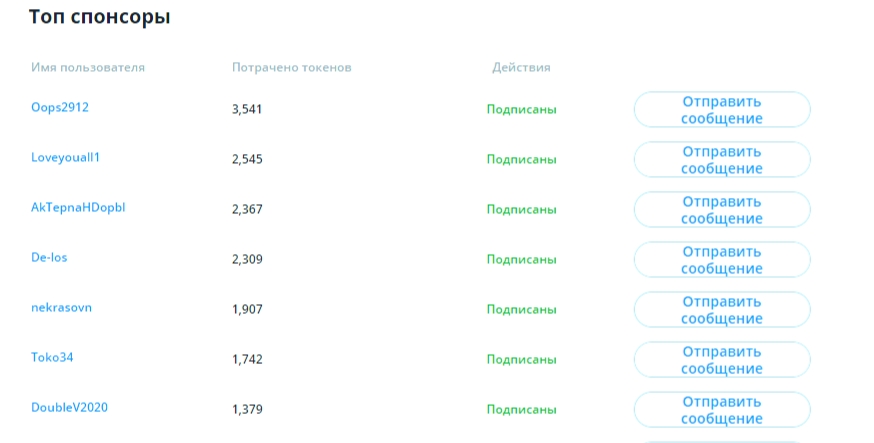Click Подписаны status in Oops2912 row
Viewport: 874px width, 443px height.
[522, 109]
